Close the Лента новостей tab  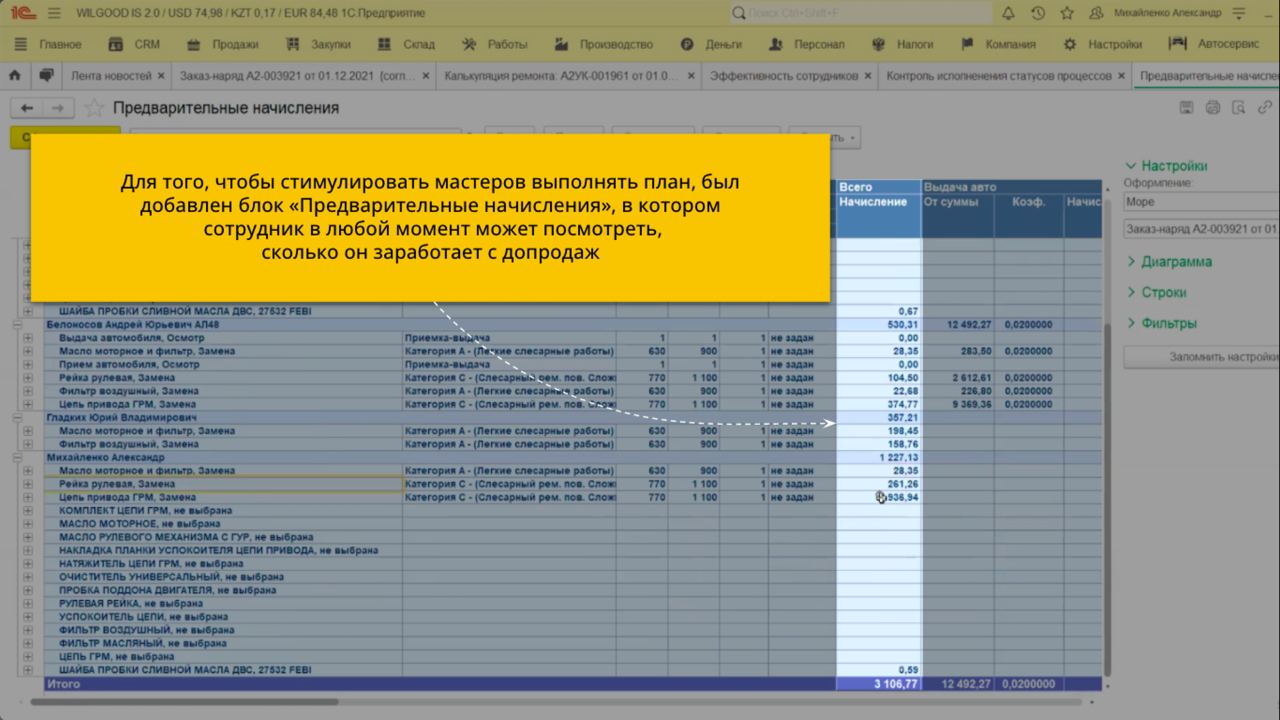coord(160,76)
